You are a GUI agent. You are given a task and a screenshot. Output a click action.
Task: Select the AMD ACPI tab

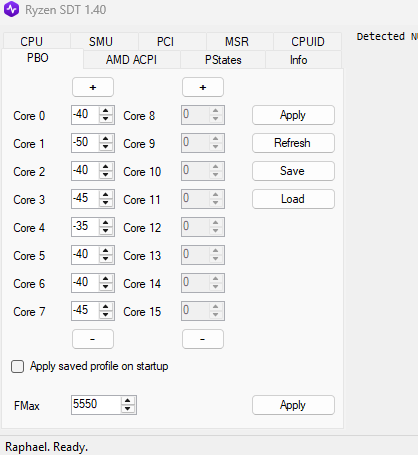[x=131, y=60]
